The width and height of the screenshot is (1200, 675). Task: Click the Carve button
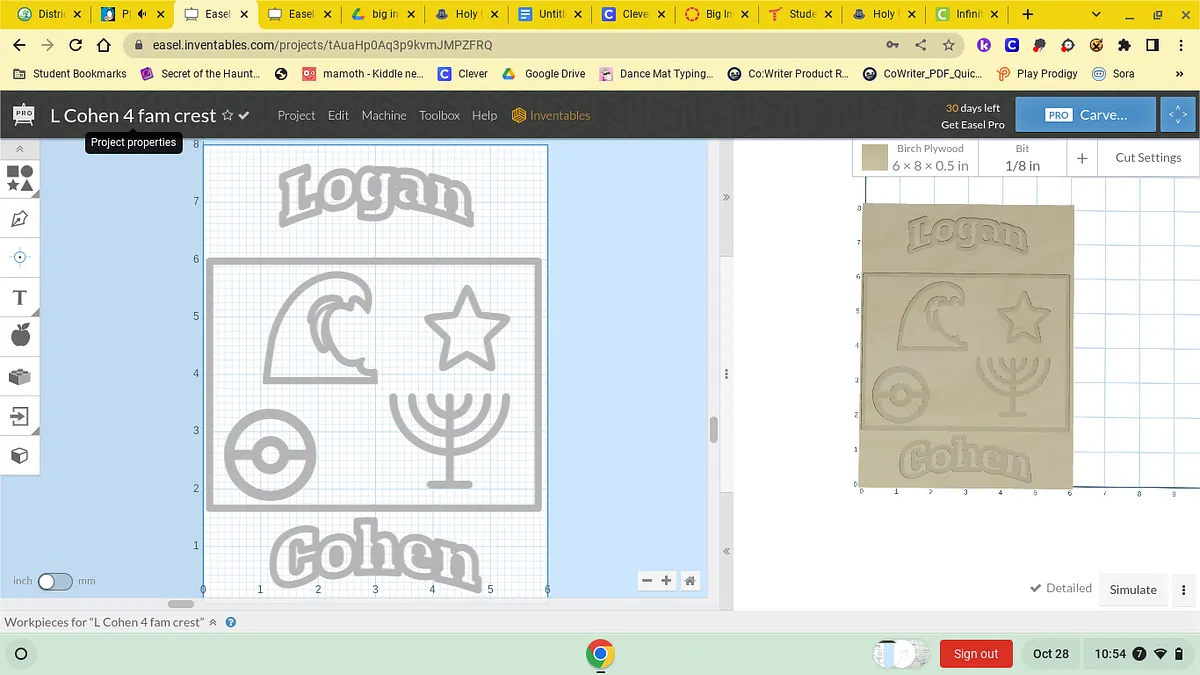pos(1086,115)
